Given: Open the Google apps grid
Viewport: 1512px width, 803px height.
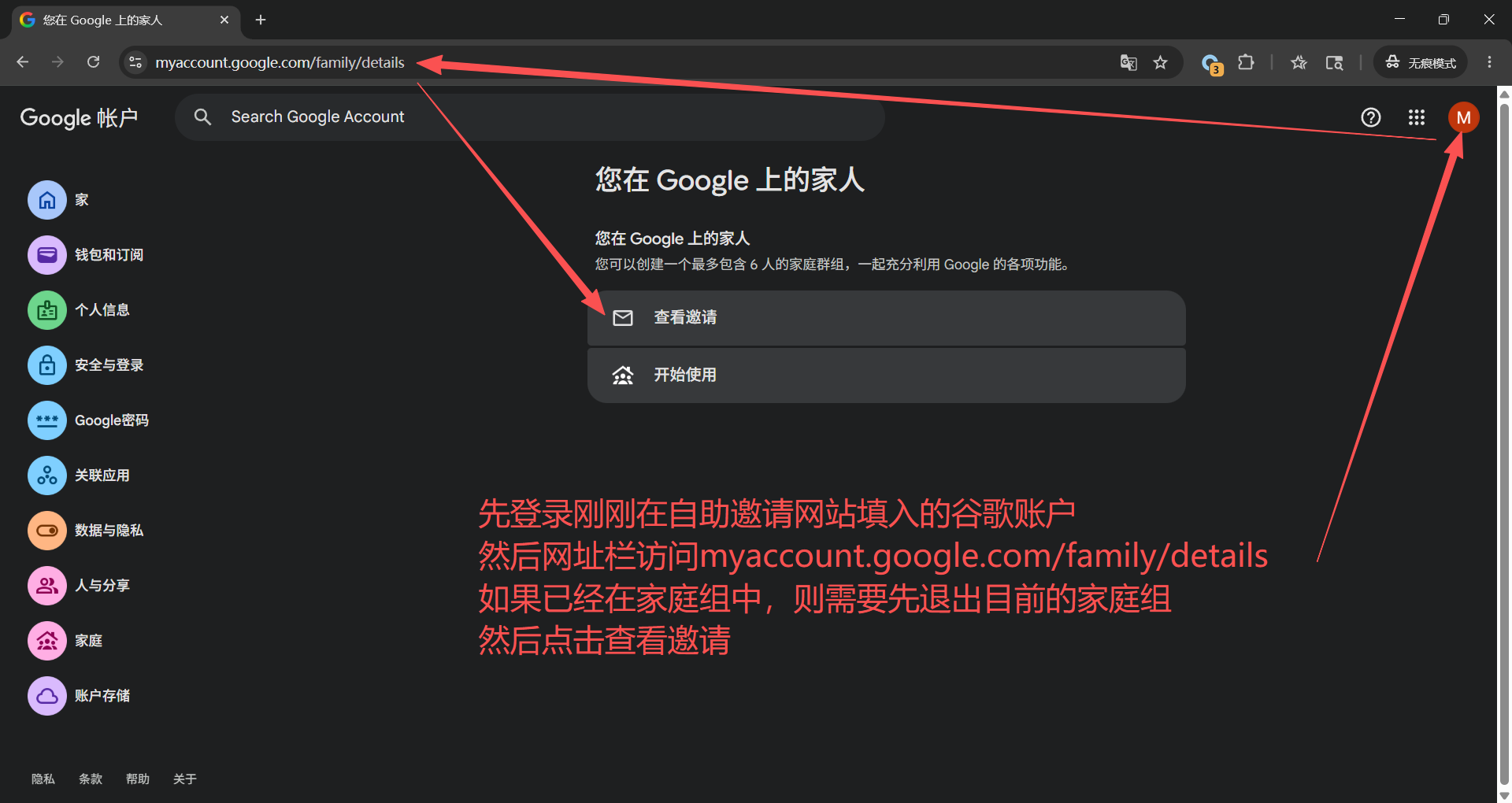Looking at the screenshot, I should 1417,117.
